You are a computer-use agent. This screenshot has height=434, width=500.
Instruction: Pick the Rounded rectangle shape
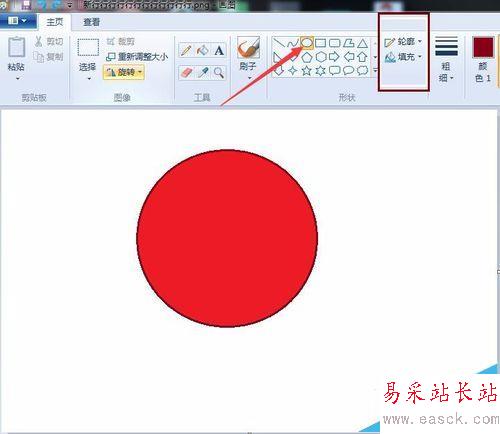(334, 43)
